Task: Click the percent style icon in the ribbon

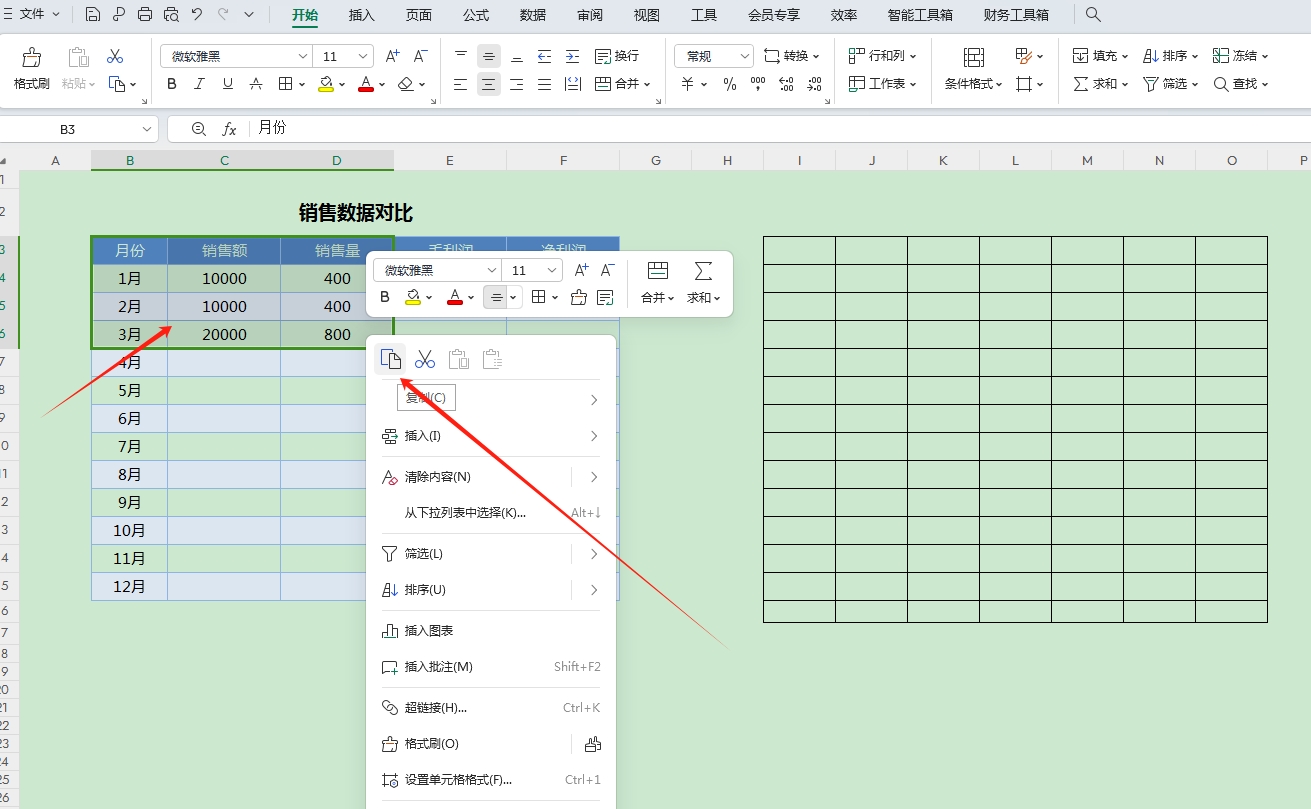Action: point(730,84)
